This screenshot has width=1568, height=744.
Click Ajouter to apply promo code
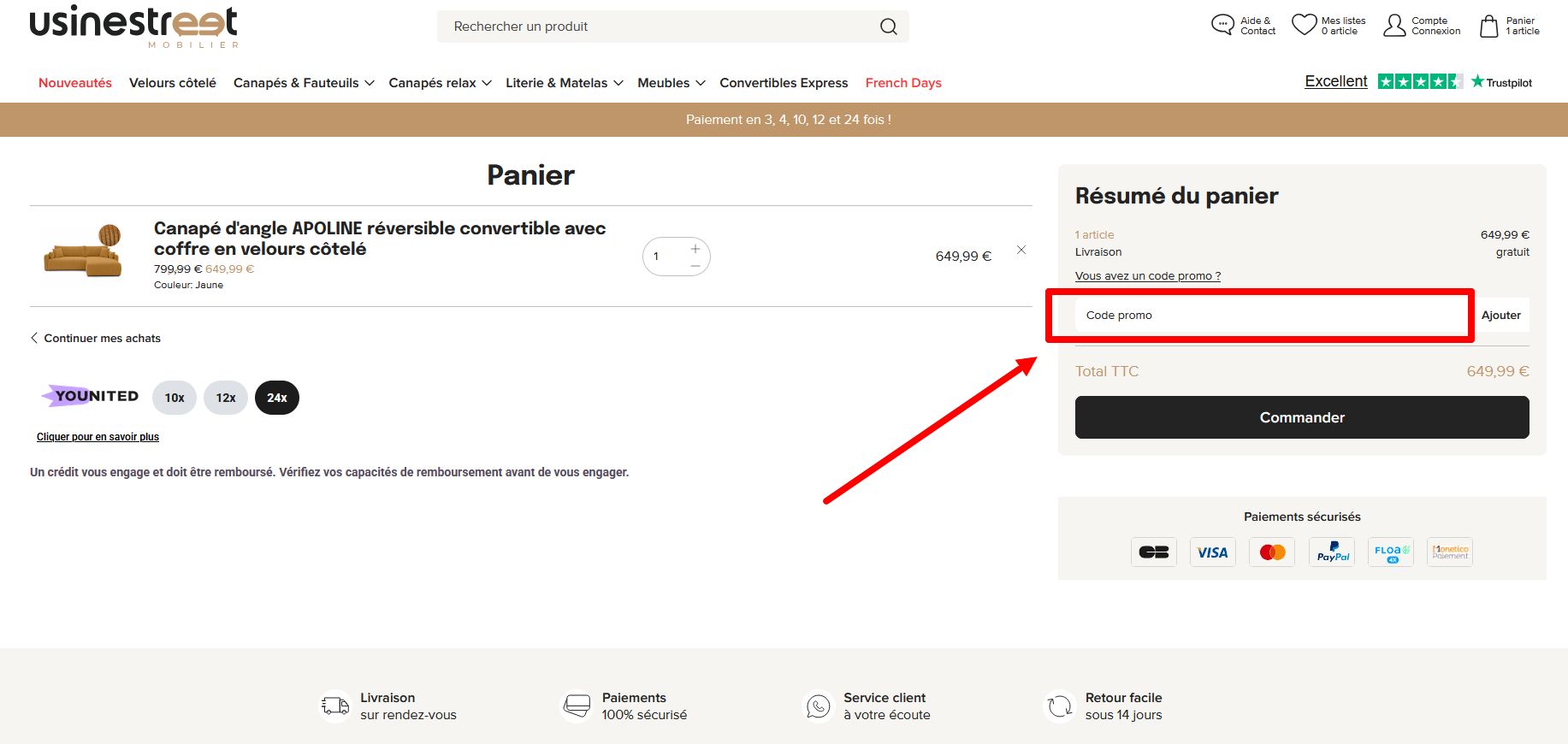click(x=1501, y=315)
